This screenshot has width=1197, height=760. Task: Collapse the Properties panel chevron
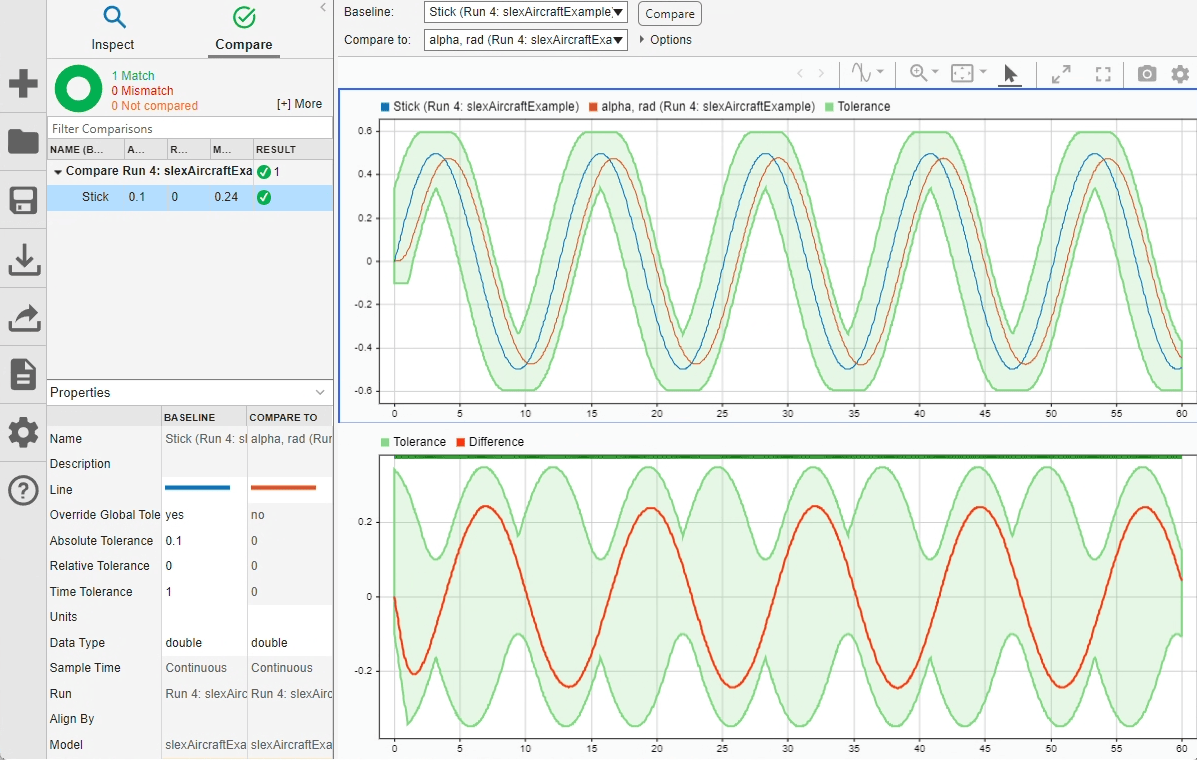tap(320, 392)
